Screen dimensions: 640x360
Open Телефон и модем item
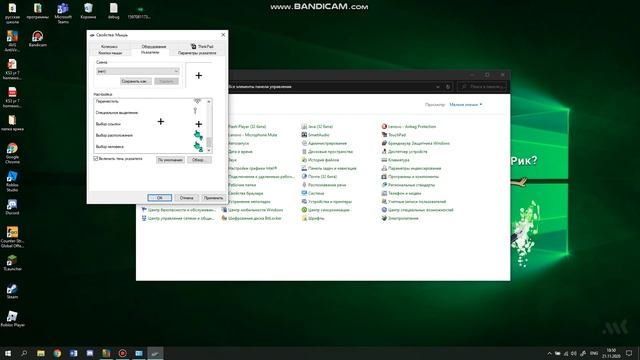(x=401, y=193)
